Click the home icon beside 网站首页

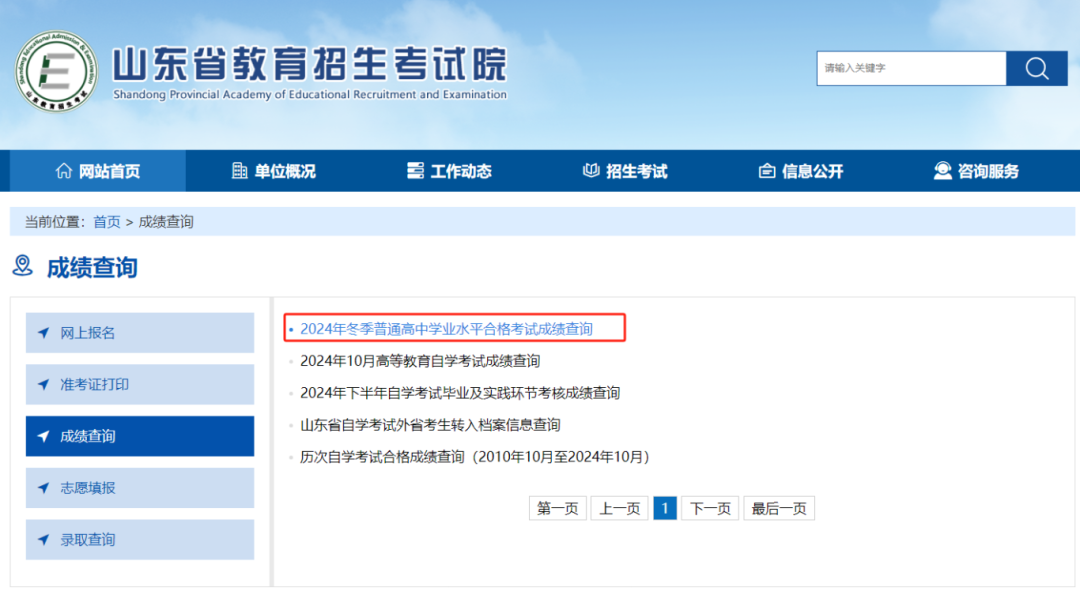pos(64,171)
